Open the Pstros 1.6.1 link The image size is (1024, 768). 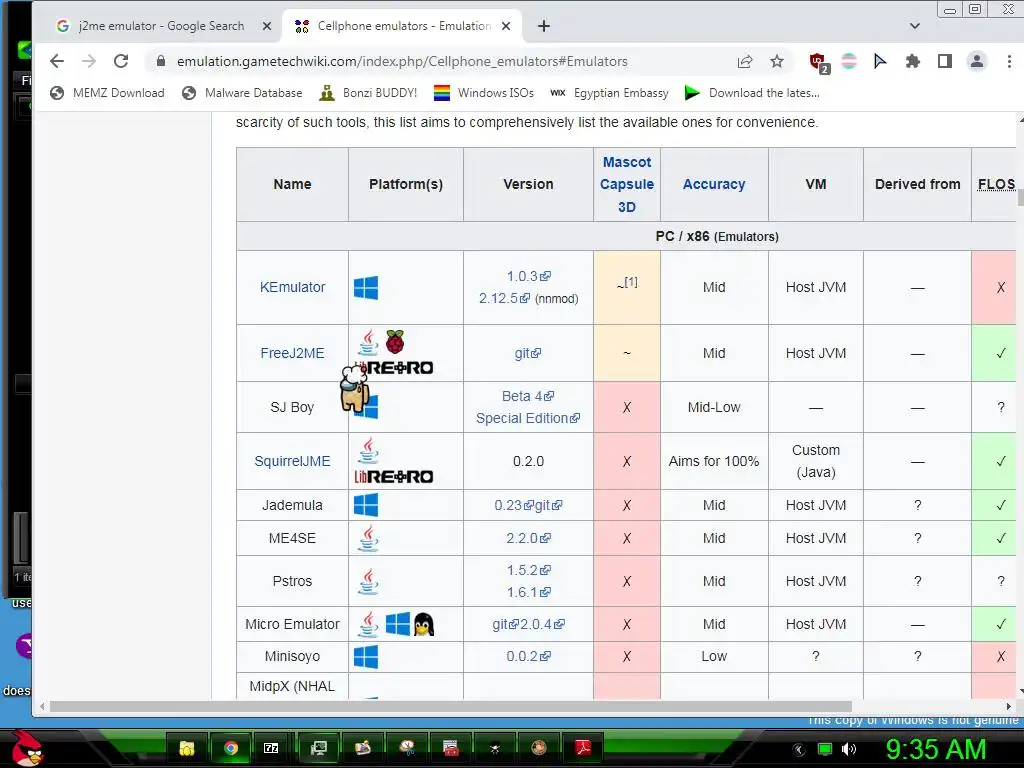point(528,592)
